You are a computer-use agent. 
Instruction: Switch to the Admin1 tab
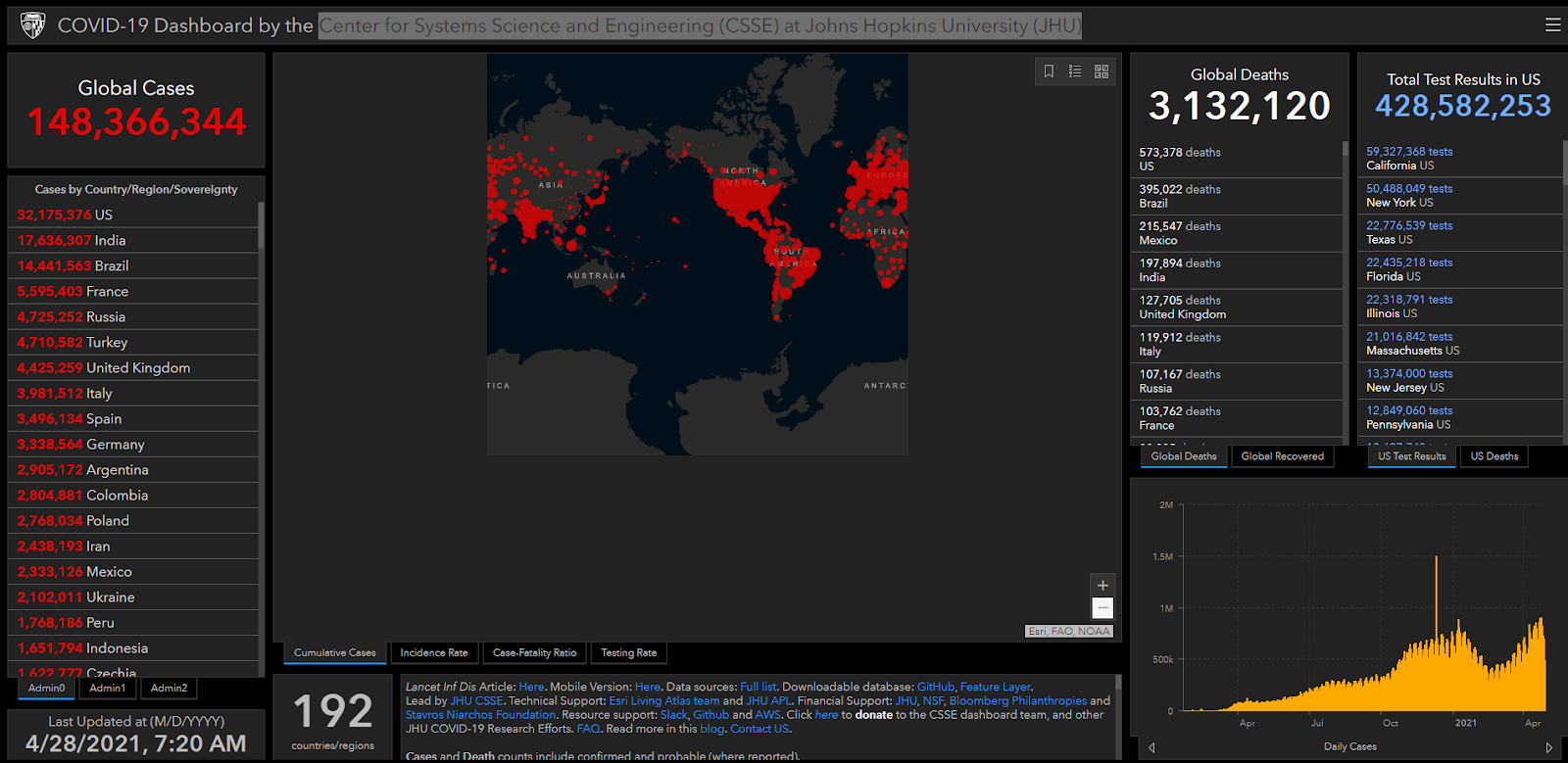click(x=108, y=689)
